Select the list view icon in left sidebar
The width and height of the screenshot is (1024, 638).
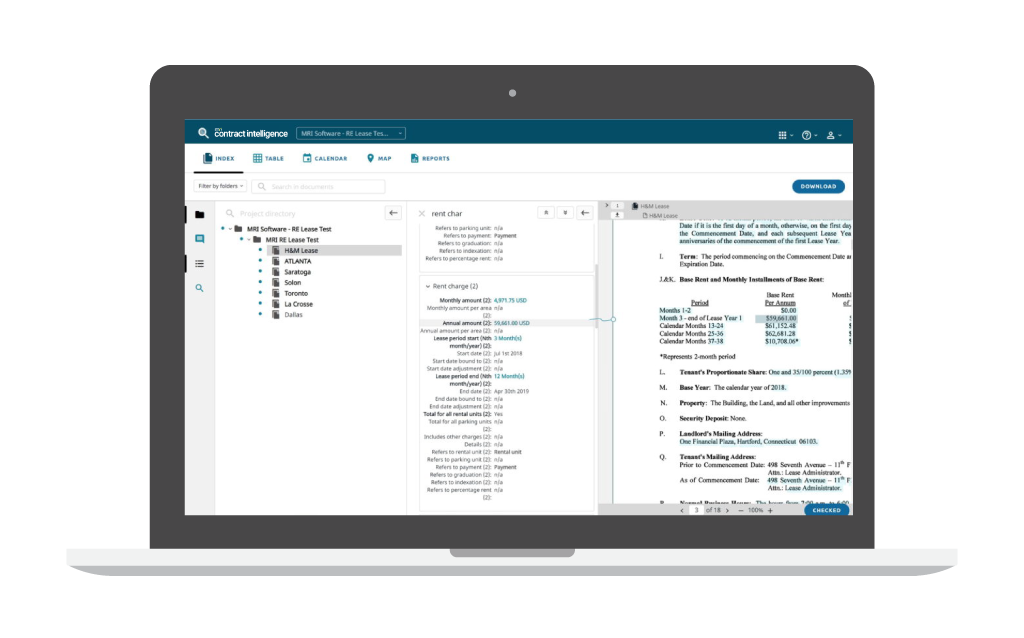click(200, 263)
